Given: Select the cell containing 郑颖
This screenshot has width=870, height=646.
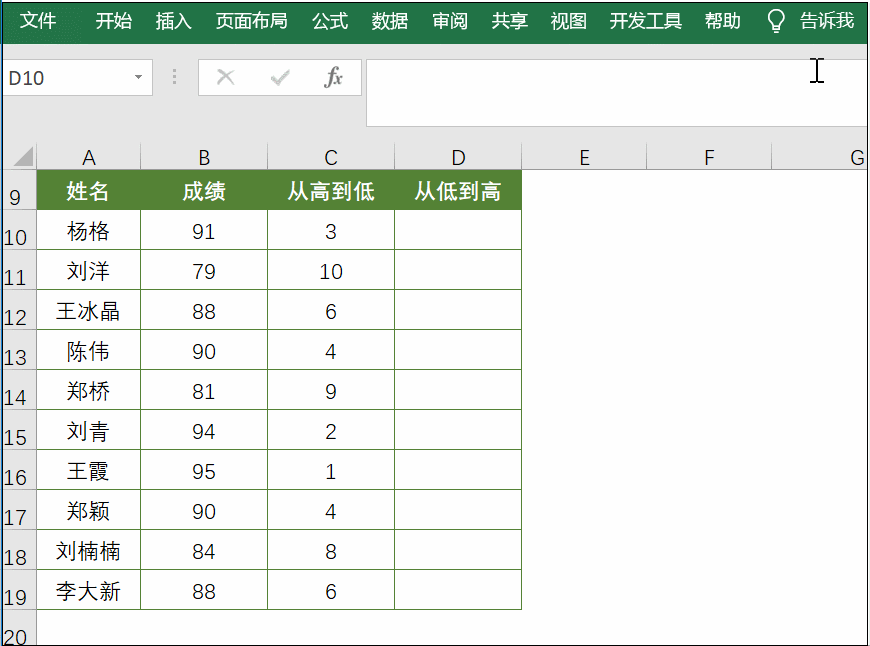Looking at the screenshot, I should (x=89, y=510).
